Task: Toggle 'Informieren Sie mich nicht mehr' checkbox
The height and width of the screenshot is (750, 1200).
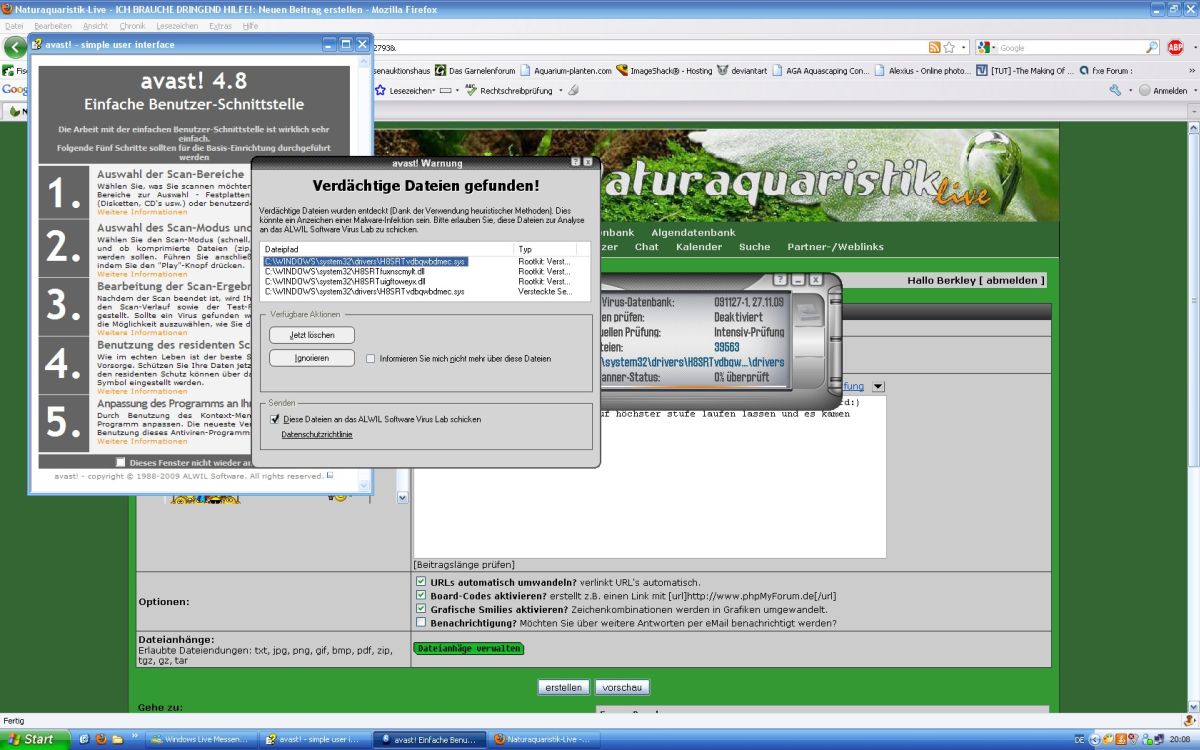Action: click(371, 358)
